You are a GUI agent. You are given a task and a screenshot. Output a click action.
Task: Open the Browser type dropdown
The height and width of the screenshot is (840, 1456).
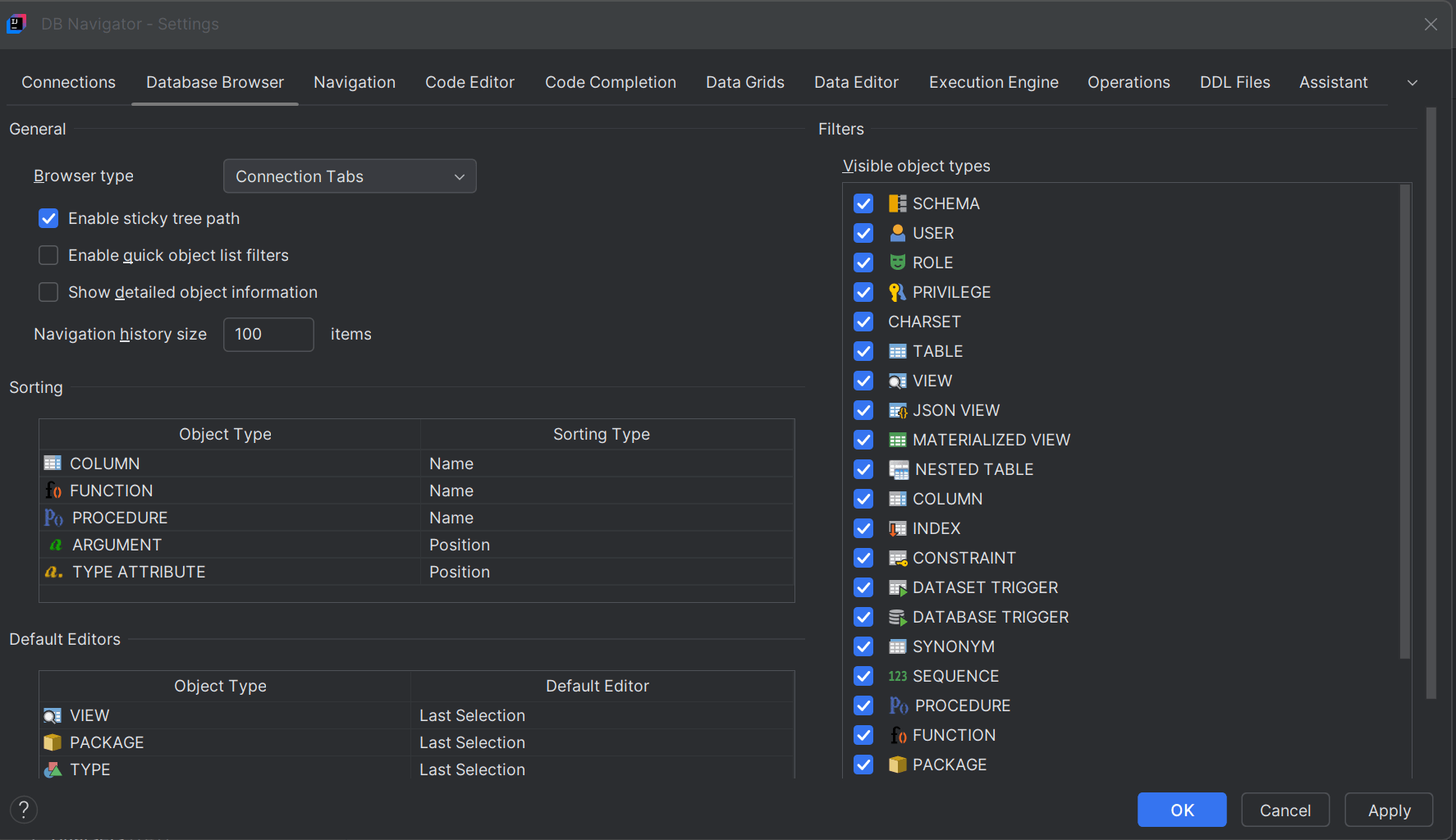(x=350, y=176)
